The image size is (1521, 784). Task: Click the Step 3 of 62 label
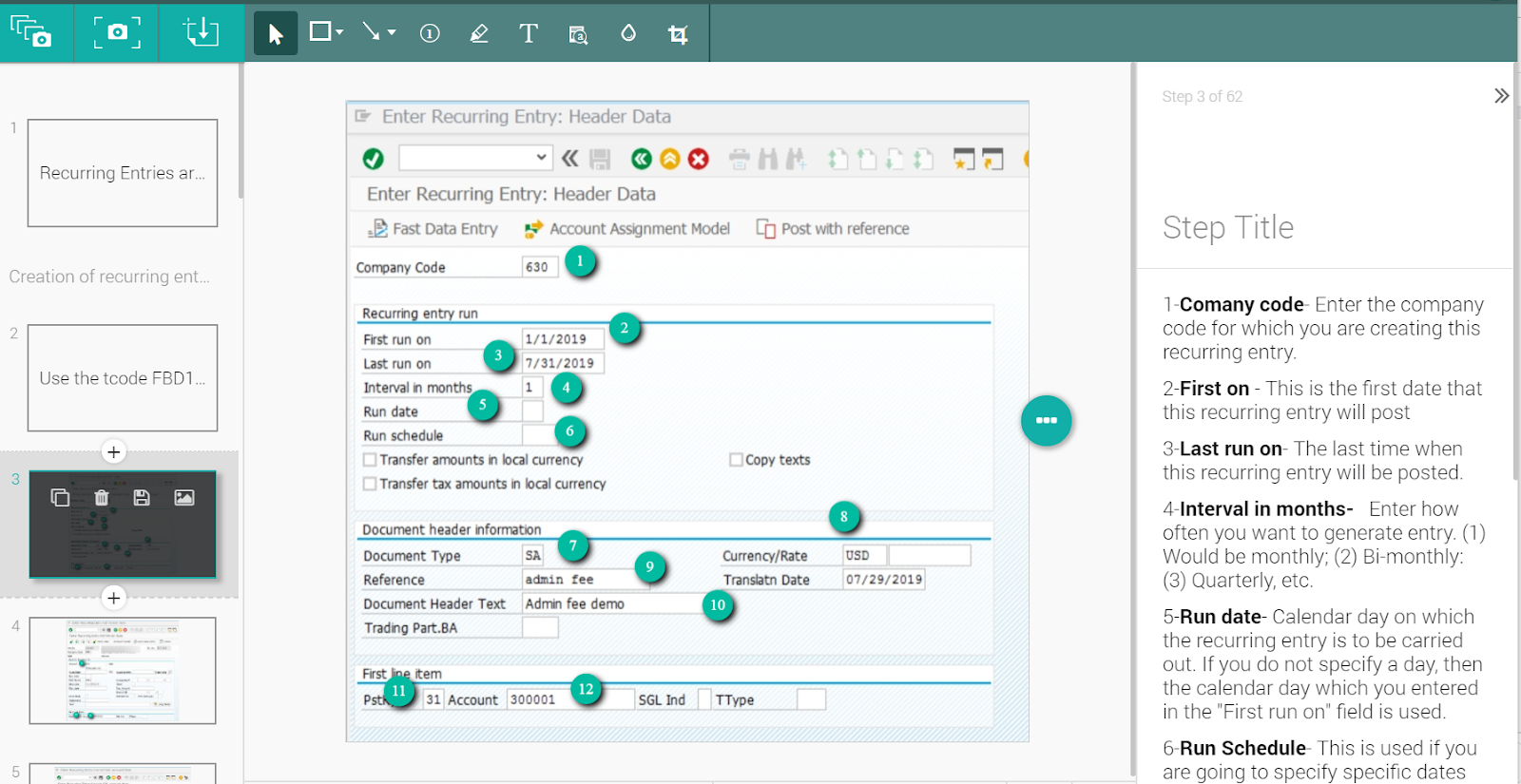(x=1203, y=97)
